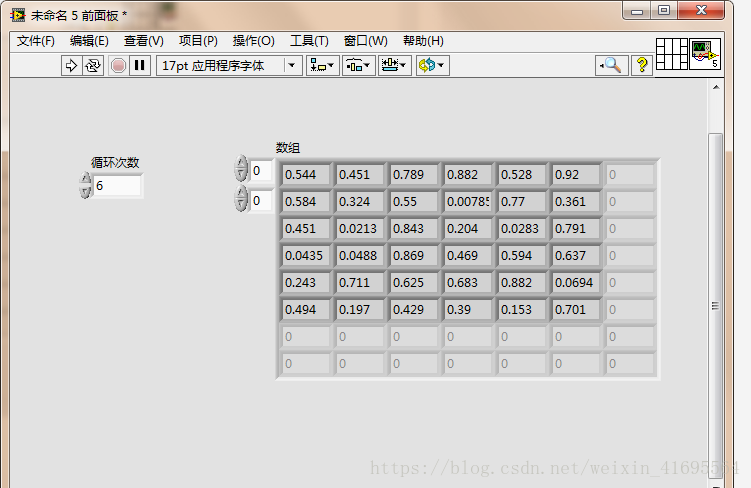
Task: Increment the array row index
Action: click(x=241, y=162)
